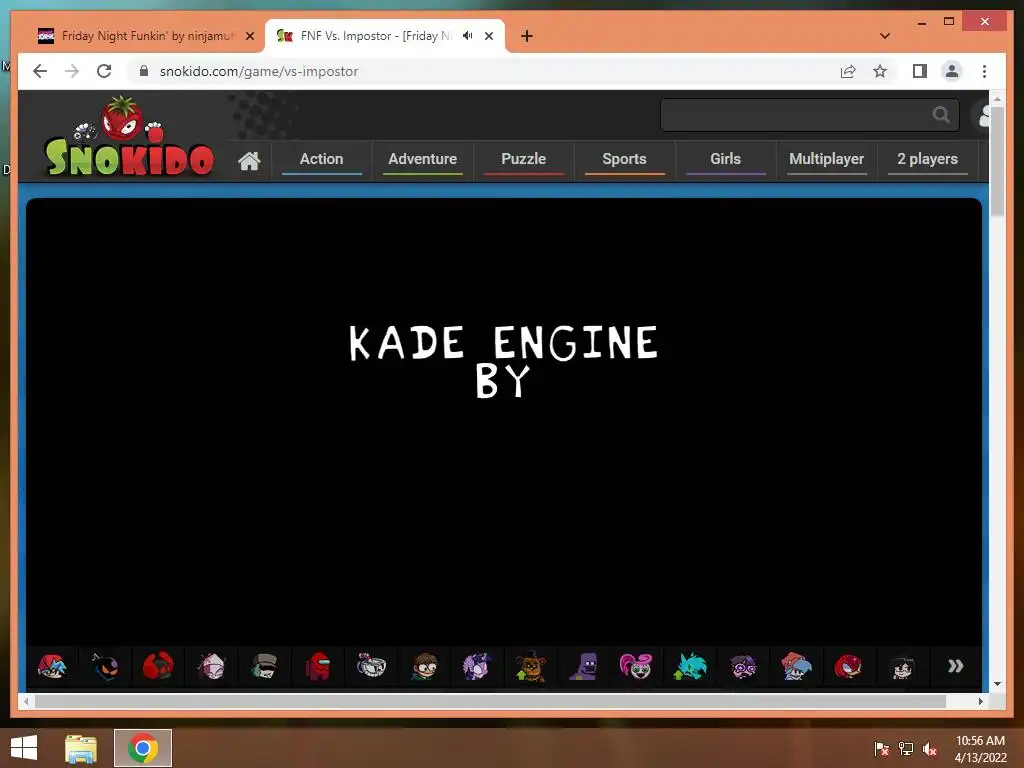Click the Kade Engine game canvas
The height and width of the screenshot is (768, 1024).
coord(504,421)
